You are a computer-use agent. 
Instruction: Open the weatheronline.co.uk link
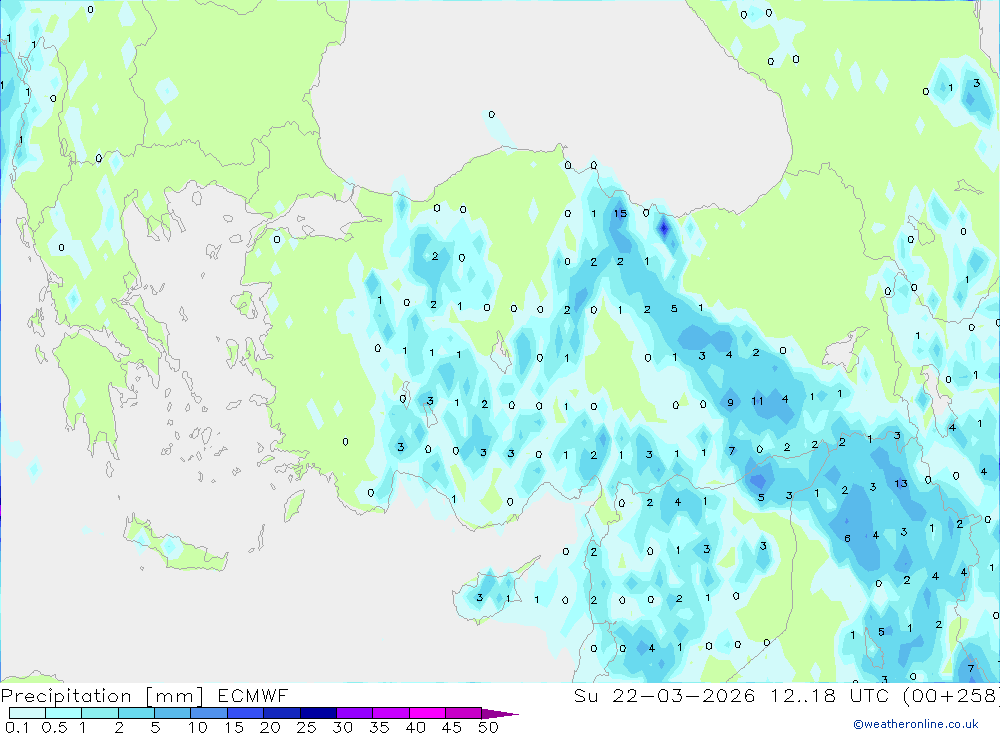(x=916, y=724)
